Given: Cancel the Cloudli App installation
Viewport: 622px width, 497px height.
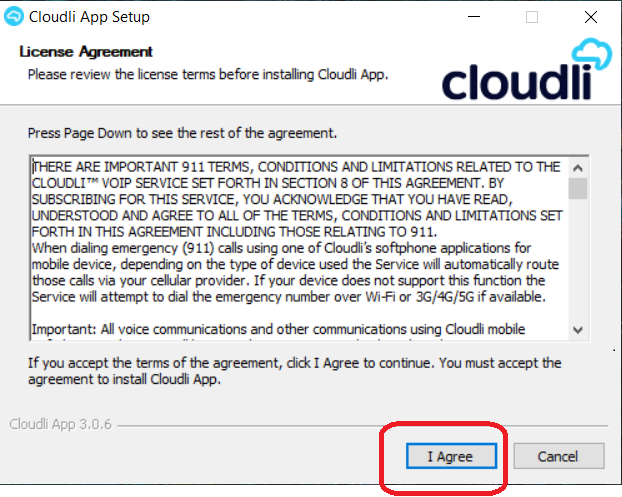Looking at the screenshot, I should pyautogui.click(x=559, y=456).
